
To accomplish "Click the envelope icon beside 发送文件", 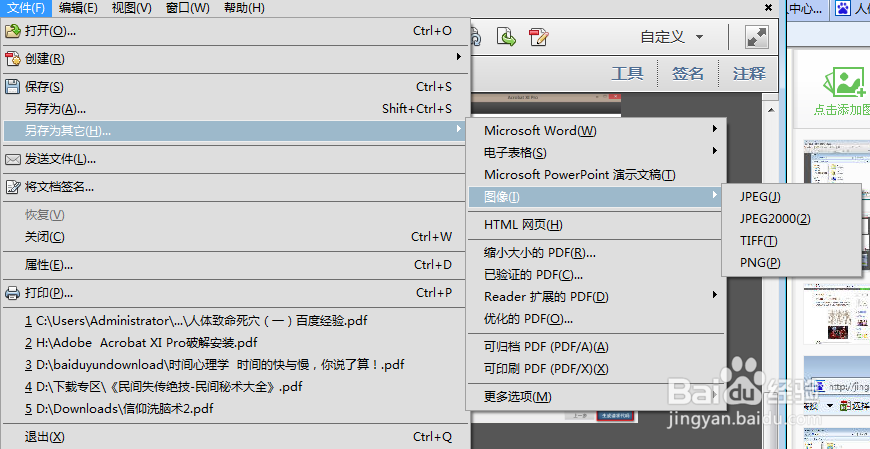I will point(13,160).
